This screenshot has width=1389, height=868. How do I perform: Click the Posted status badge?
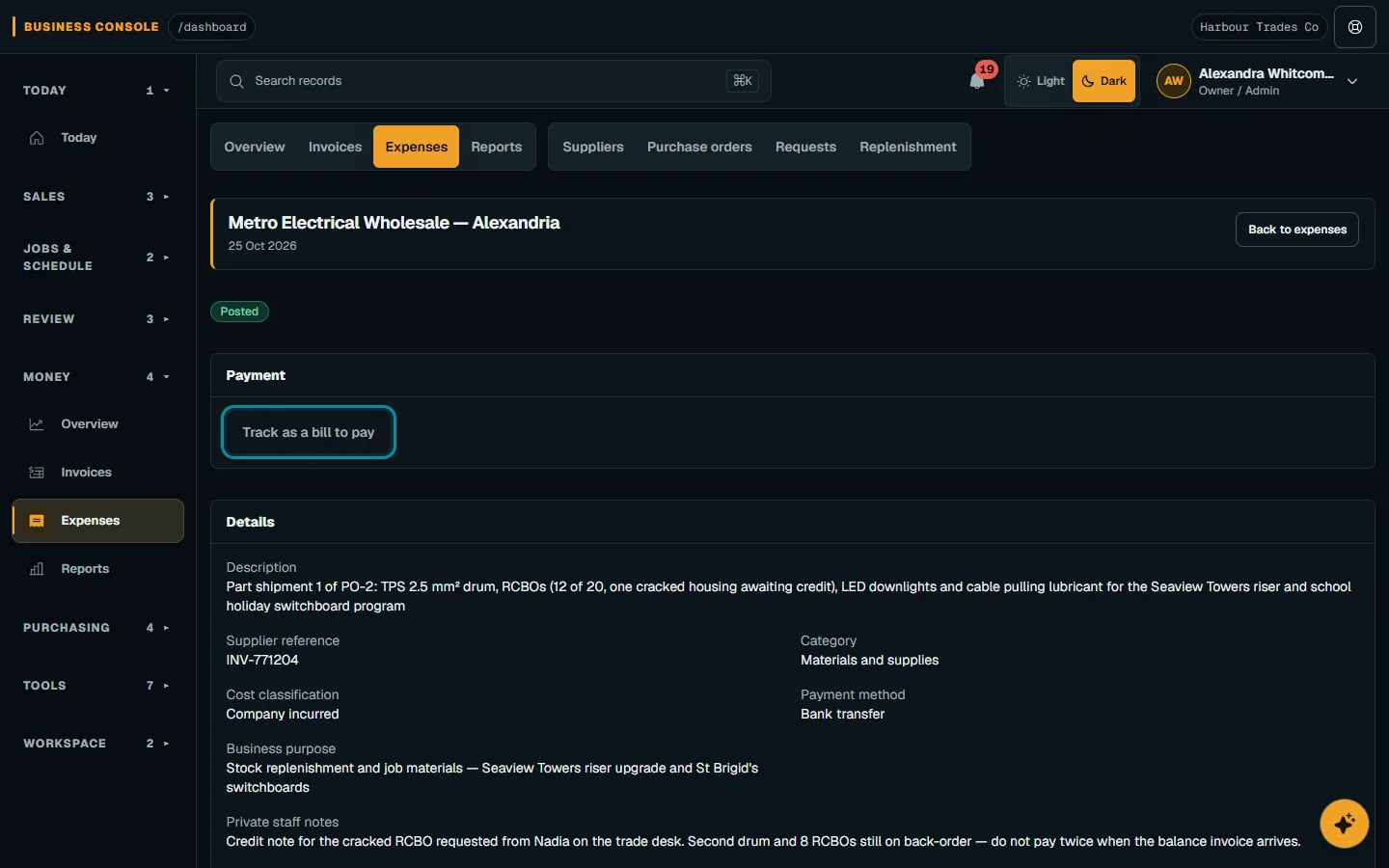[239, 312]
